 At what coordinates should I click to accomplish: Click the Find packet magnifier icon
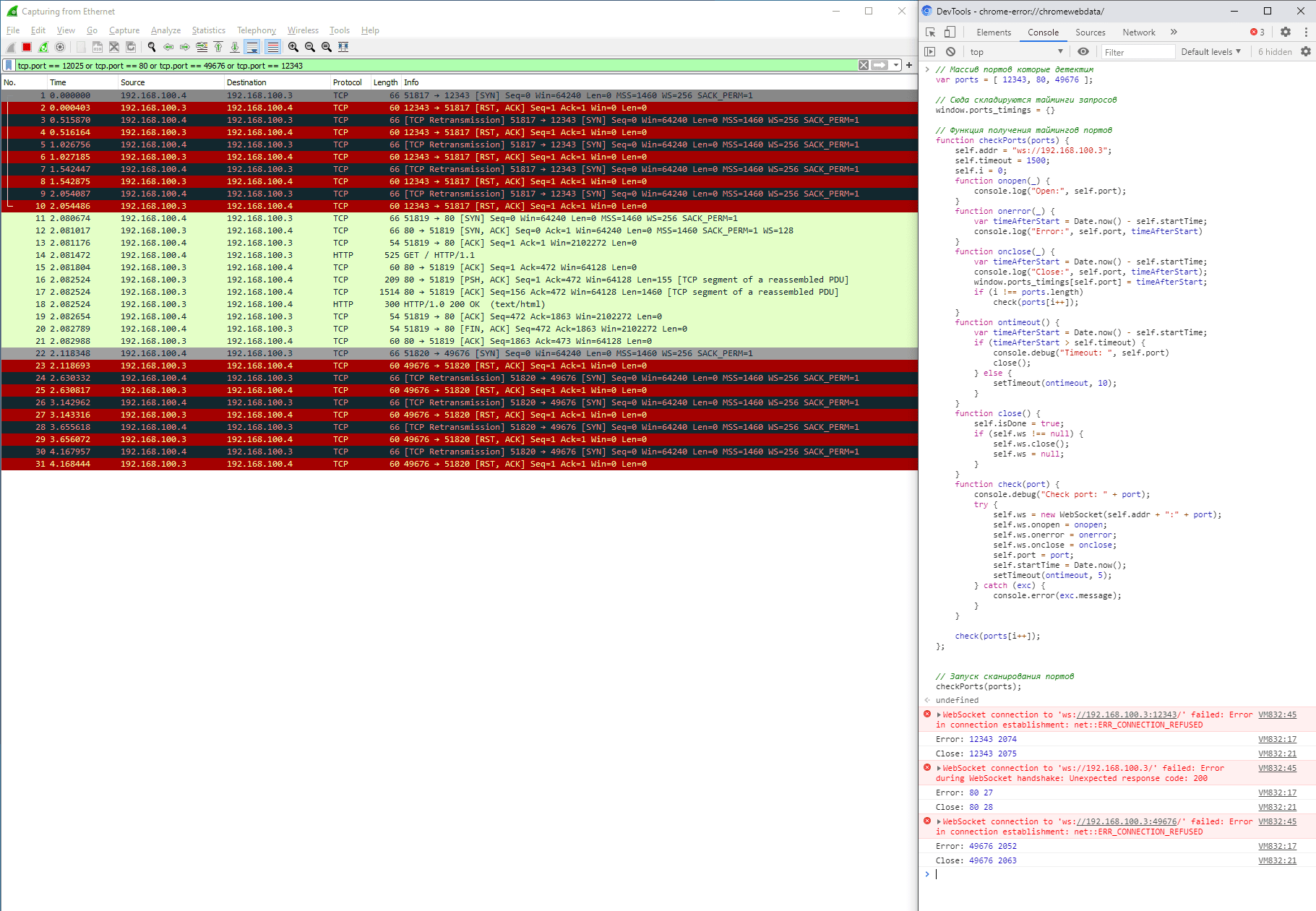(152, 47)
